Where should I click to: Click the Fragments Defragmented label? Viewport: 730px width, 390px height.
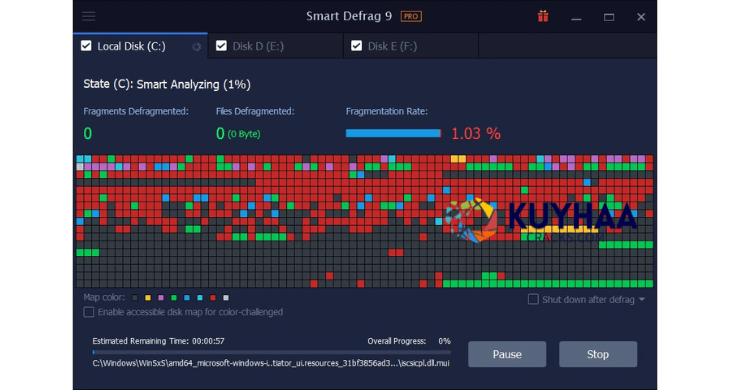coord(136,111)
